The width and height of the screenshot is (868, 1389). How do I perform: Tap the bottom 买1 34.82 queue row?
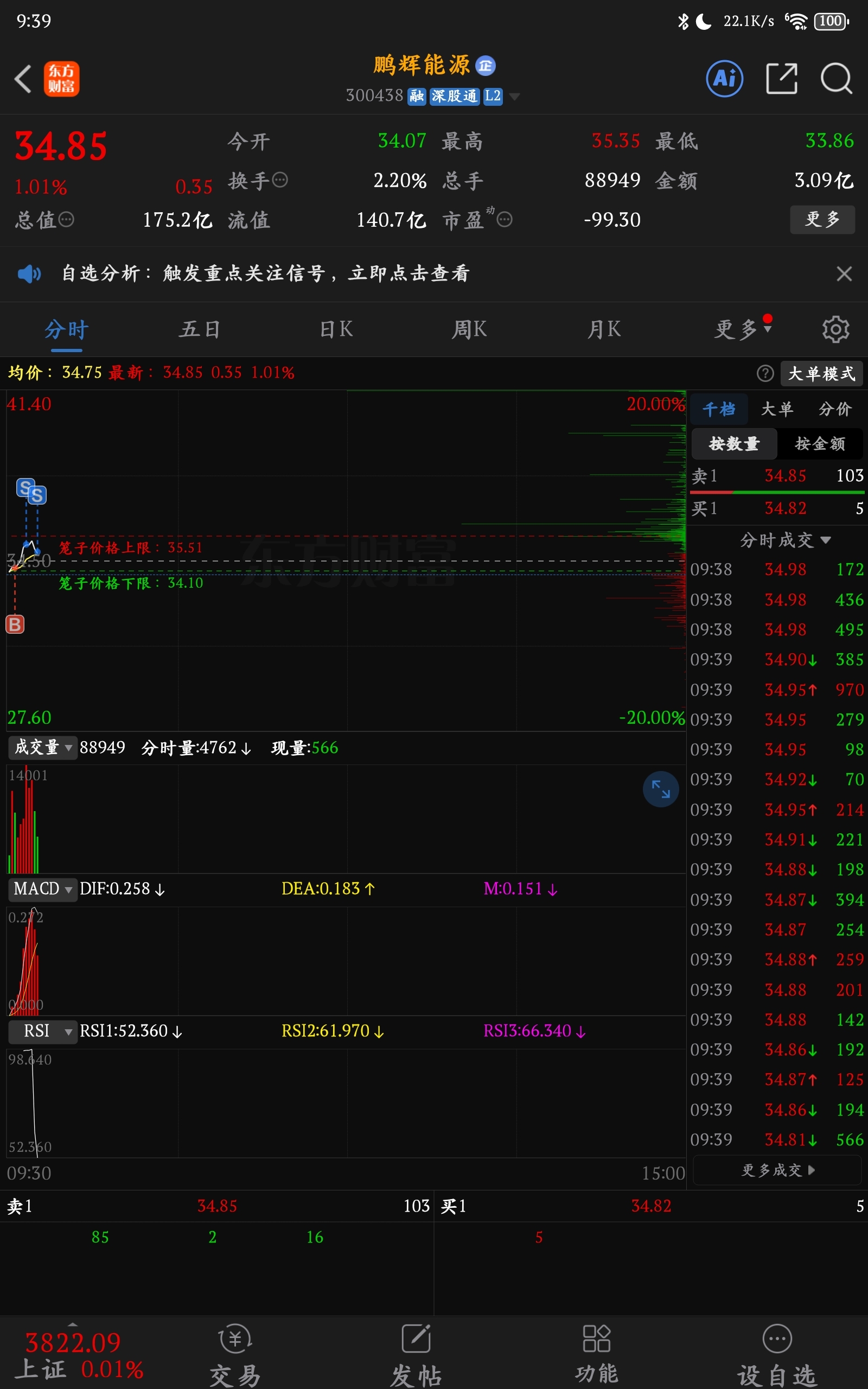[652, 1206]
